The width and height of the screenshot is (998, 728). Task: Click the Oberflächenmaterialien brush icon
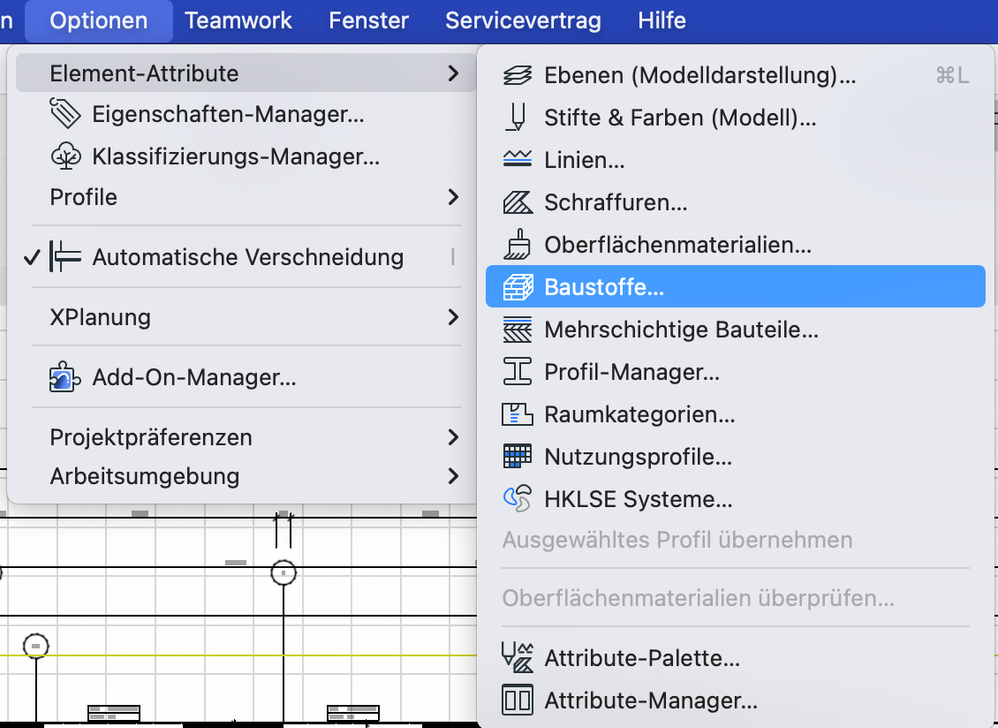tap(517, 245)
